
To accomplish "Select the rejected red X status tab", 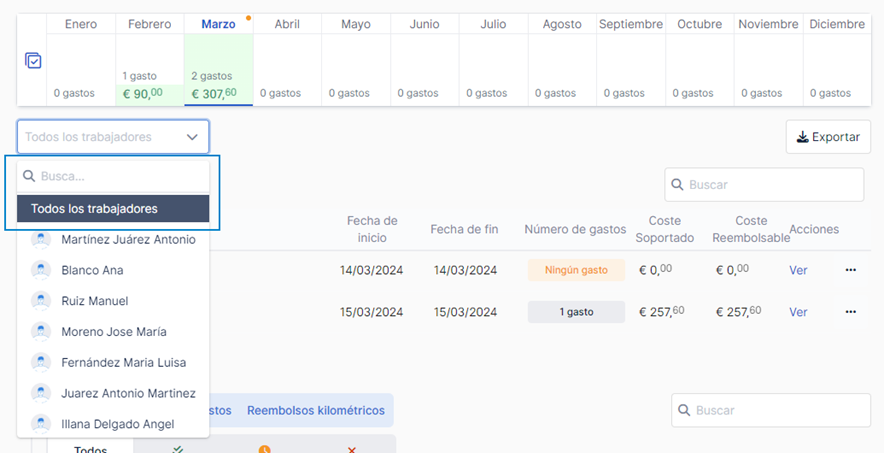I will tap(352, 449).
